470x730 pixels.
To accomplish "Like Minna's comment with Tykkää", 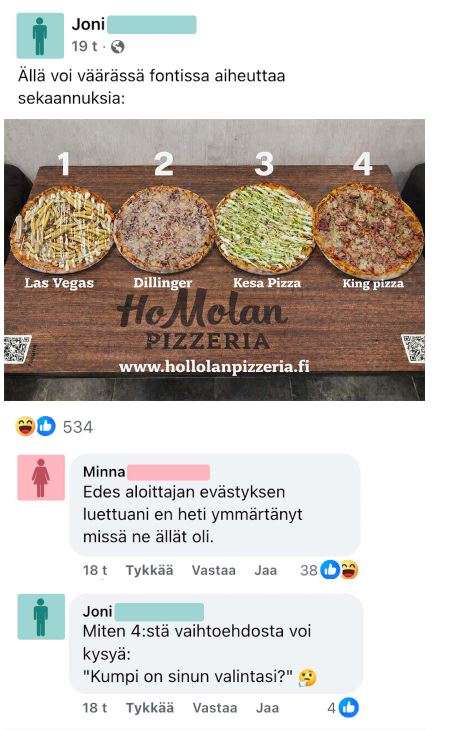I will pyautogui.click(x=149, y=570).
